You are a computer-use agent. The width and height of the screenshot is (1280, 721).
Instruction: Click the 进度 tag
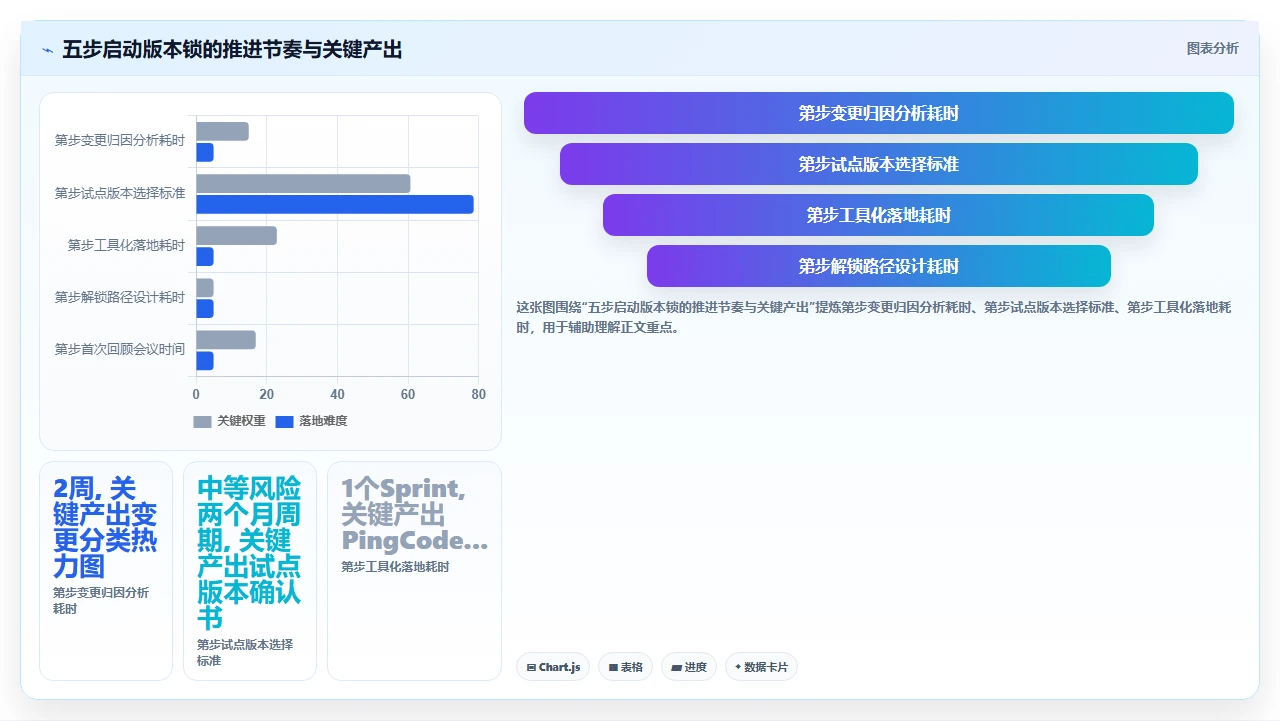pos(689,667)
